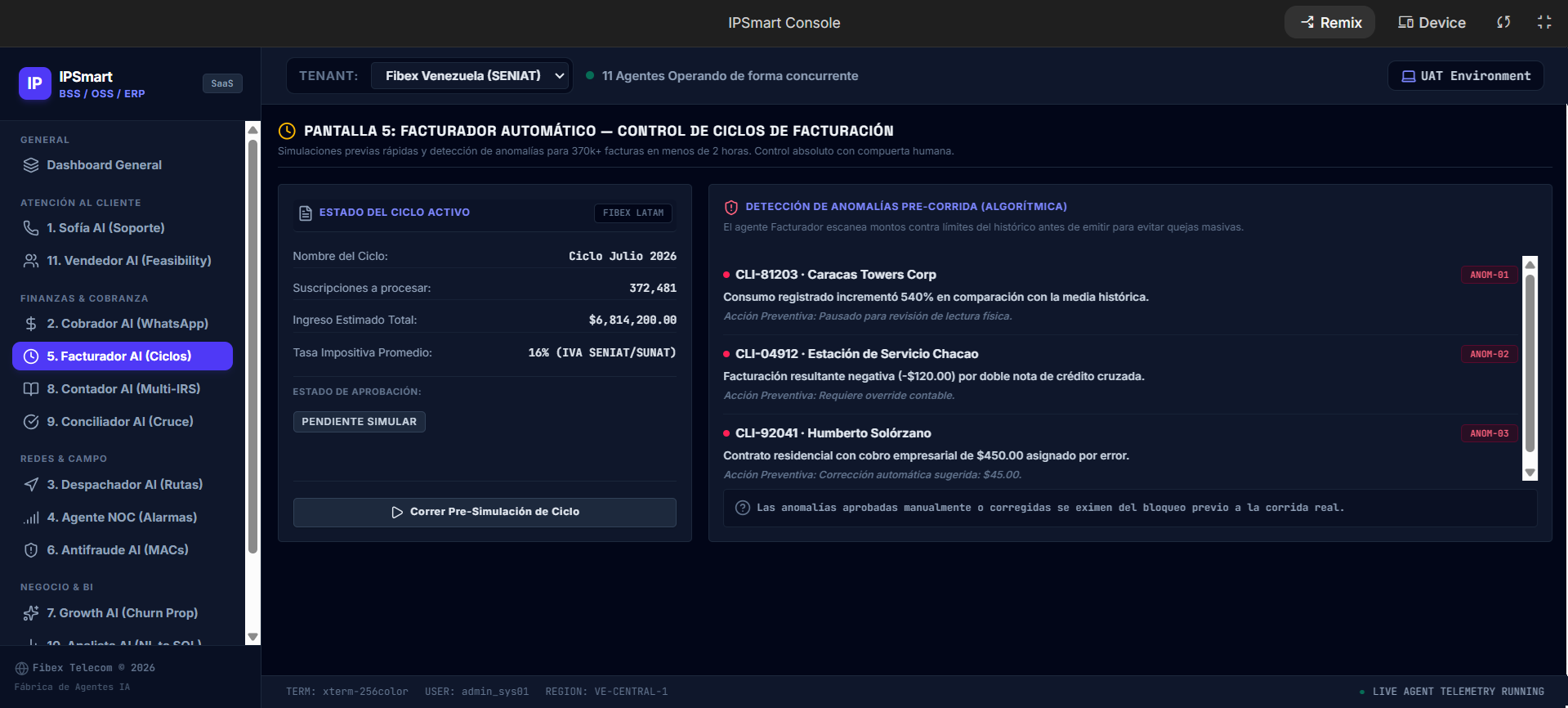Click the send icon beside Despachador AI

pyautogui.click(x=31, y=485)
